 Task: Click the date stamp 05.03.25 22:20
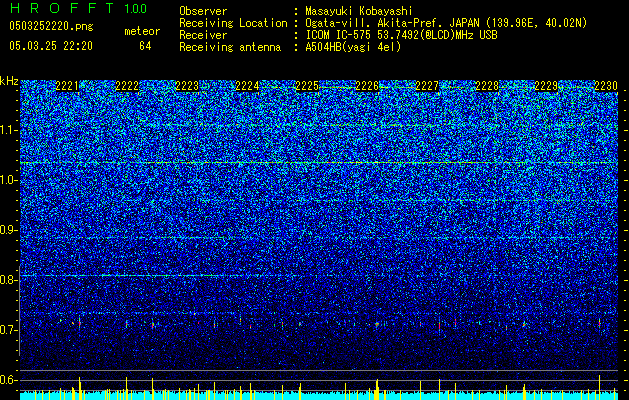(x=51, y=46)
